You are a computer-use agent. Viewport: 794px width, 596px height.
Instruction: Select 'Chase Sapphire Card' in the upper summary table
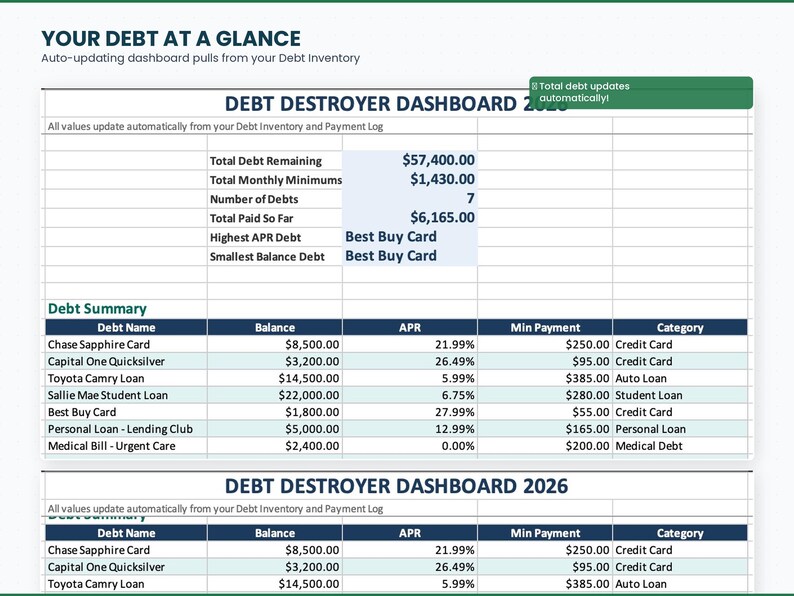tap(126, 344)
